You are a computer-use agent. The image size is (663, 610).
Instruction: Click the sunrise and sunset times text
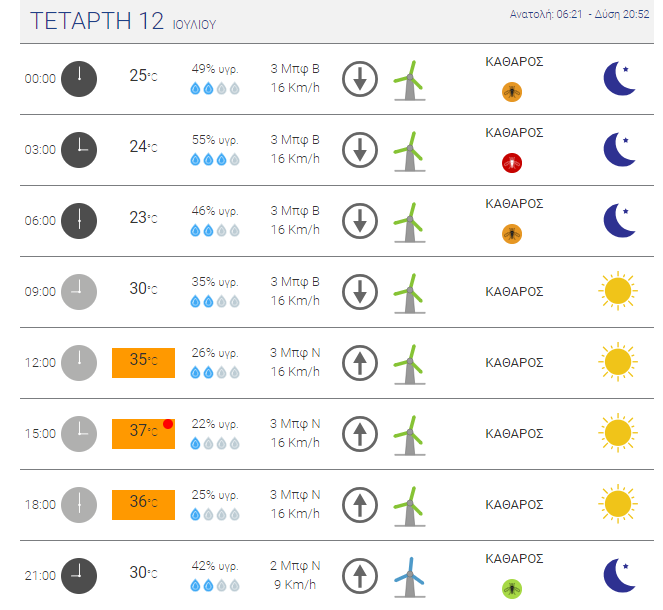(579, 14)
